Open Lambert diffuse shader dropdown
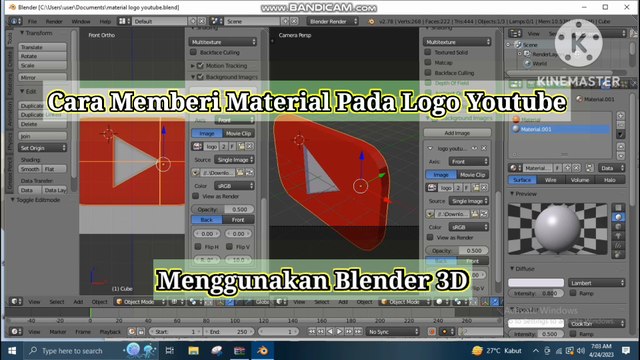This screenshot has width=640, height=360. pyautogui.click(x=596, y=282)
